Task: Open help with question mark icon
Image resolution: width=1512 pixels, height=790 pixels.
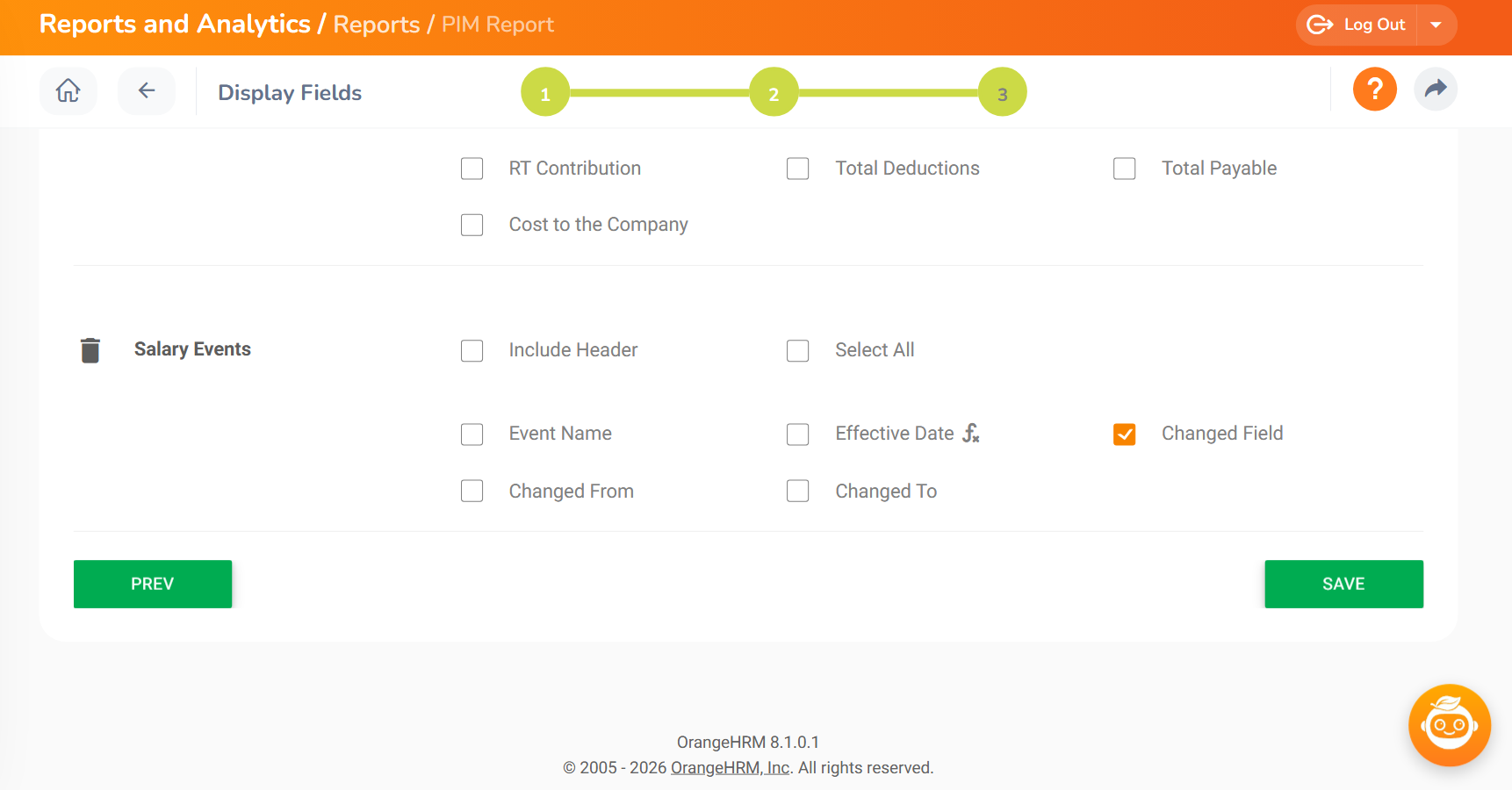Action: click(x=1374, y=90)
